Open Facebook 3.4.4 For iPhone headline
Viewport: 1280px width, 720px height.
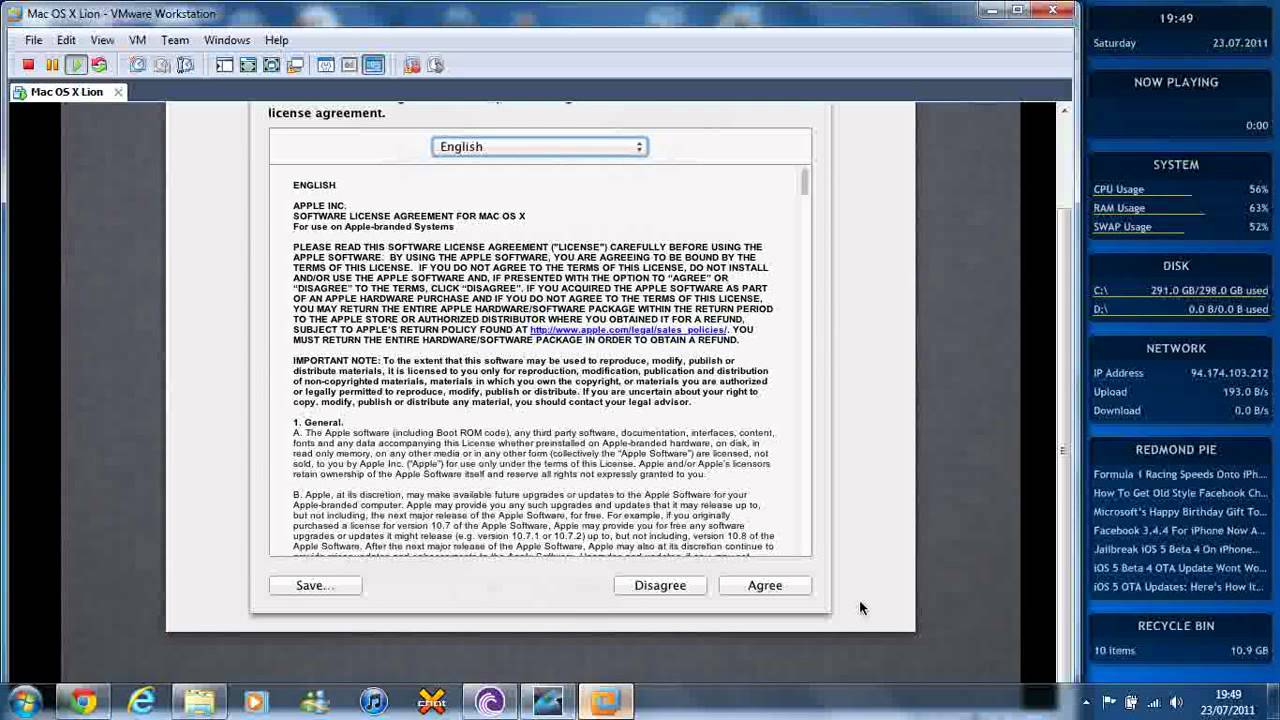click(x=1179, y=531)
